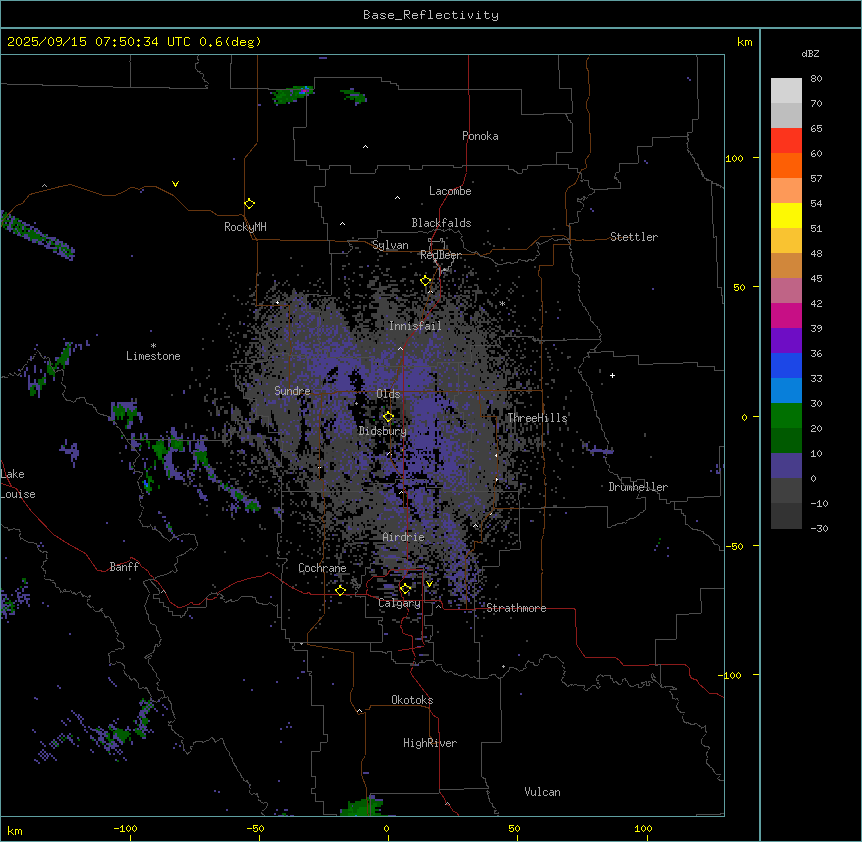Click the white plus marker west of Drumheller
The width and height of the screenshot is (862, 842).
point(612,375)
